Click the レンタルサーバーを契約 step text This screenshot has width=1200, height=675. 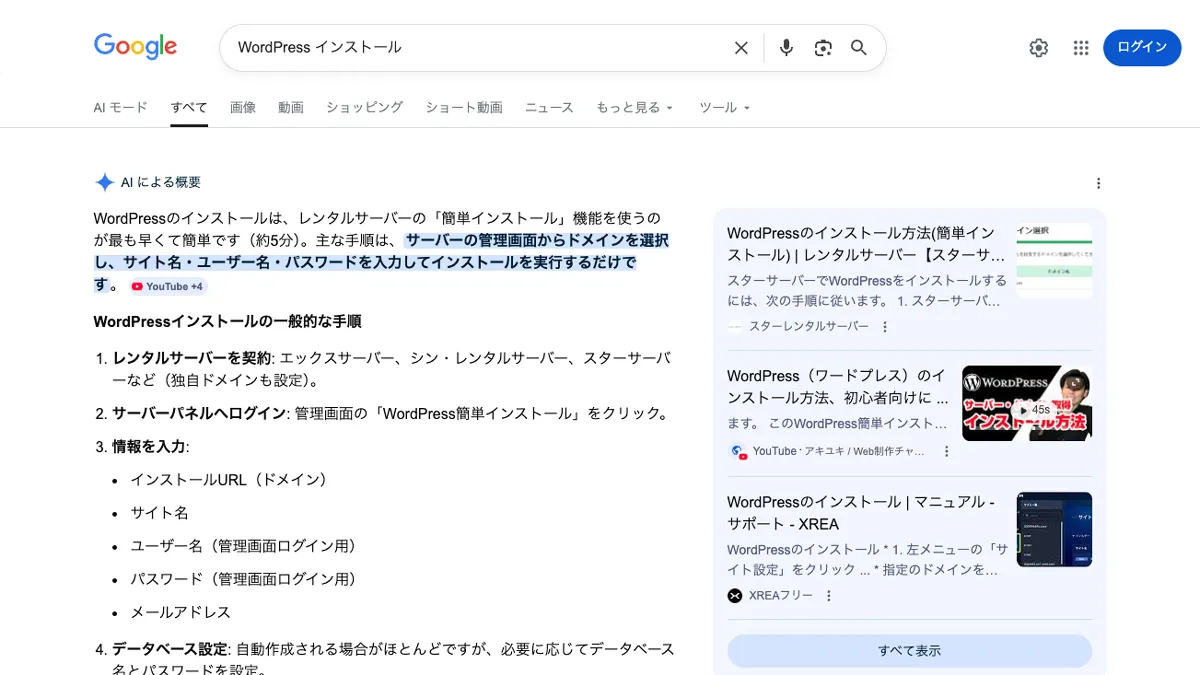click(x=192, y=358)
